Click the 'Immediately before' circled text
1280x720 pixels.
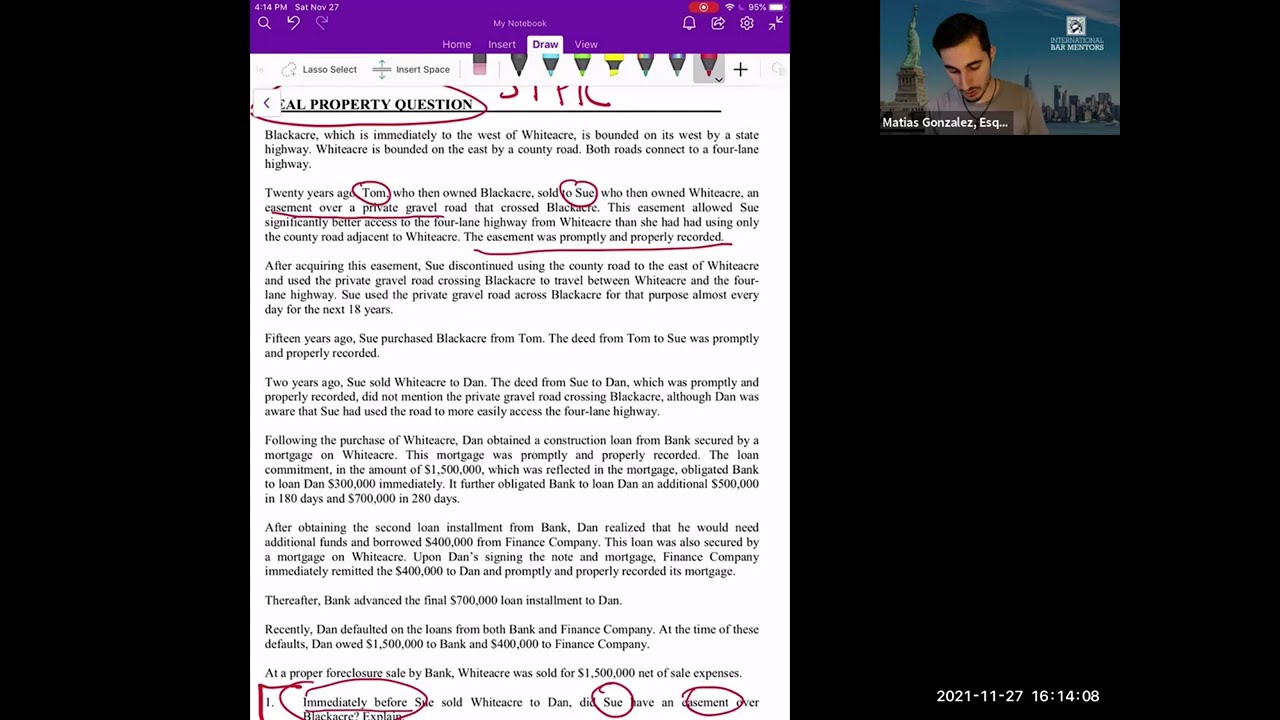(355, 702)
